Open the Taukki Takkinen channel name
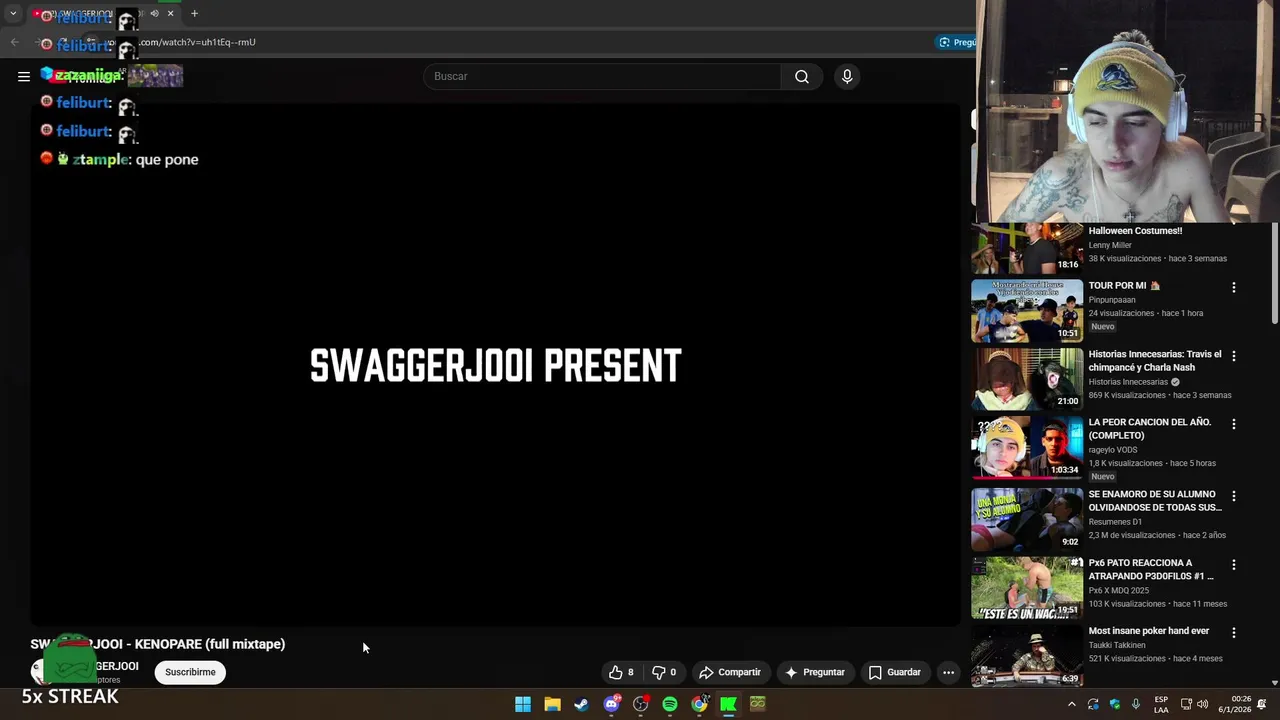 (1117, 645)
